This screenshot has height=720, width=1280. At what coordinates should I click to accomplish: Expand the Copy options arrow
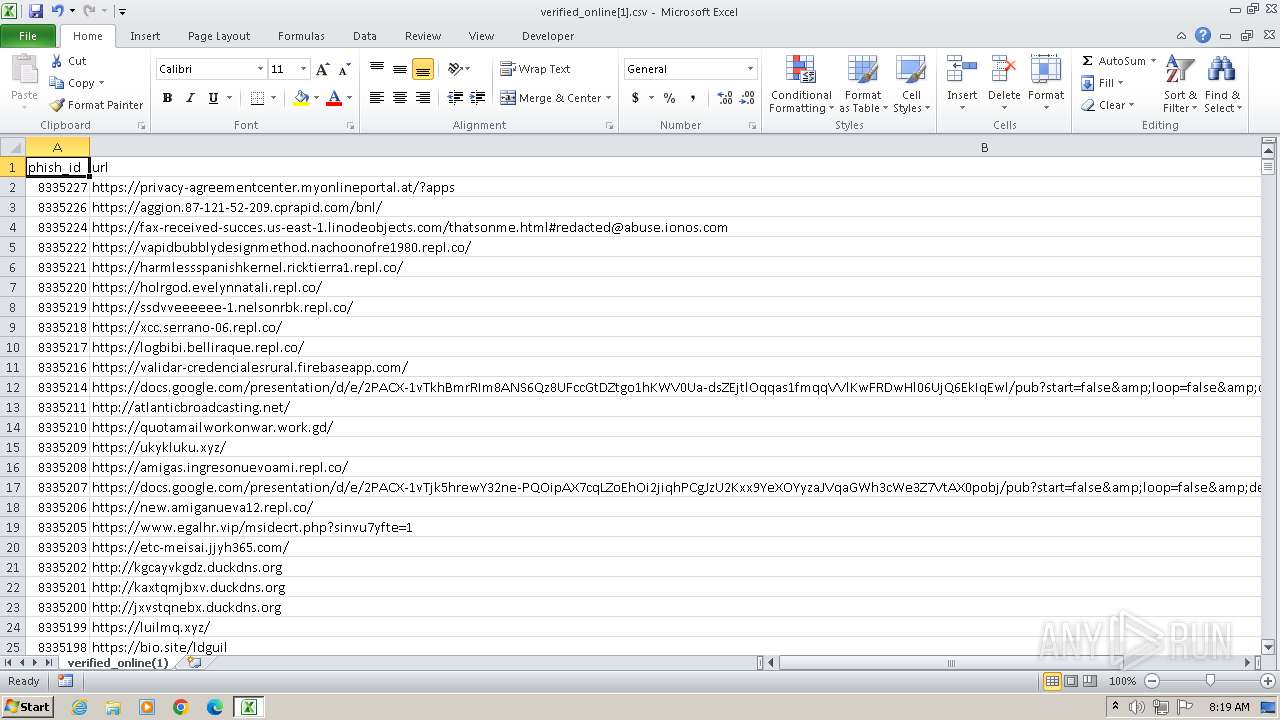pyautogui.click(x=101, y=83)
